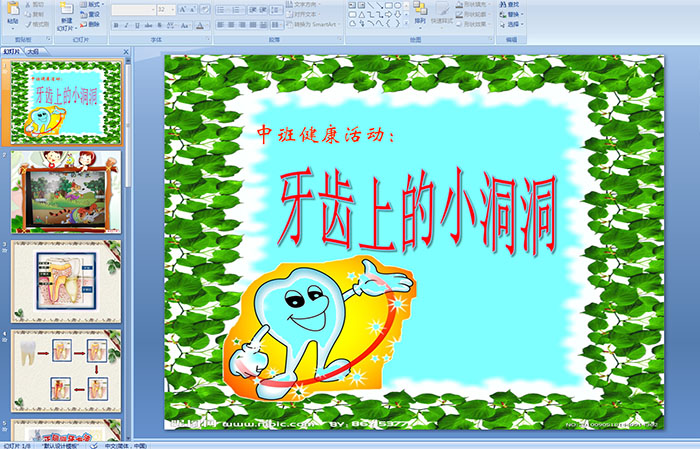Toggle Justify text alignment
Screen dimensions: 700x449
253,25
